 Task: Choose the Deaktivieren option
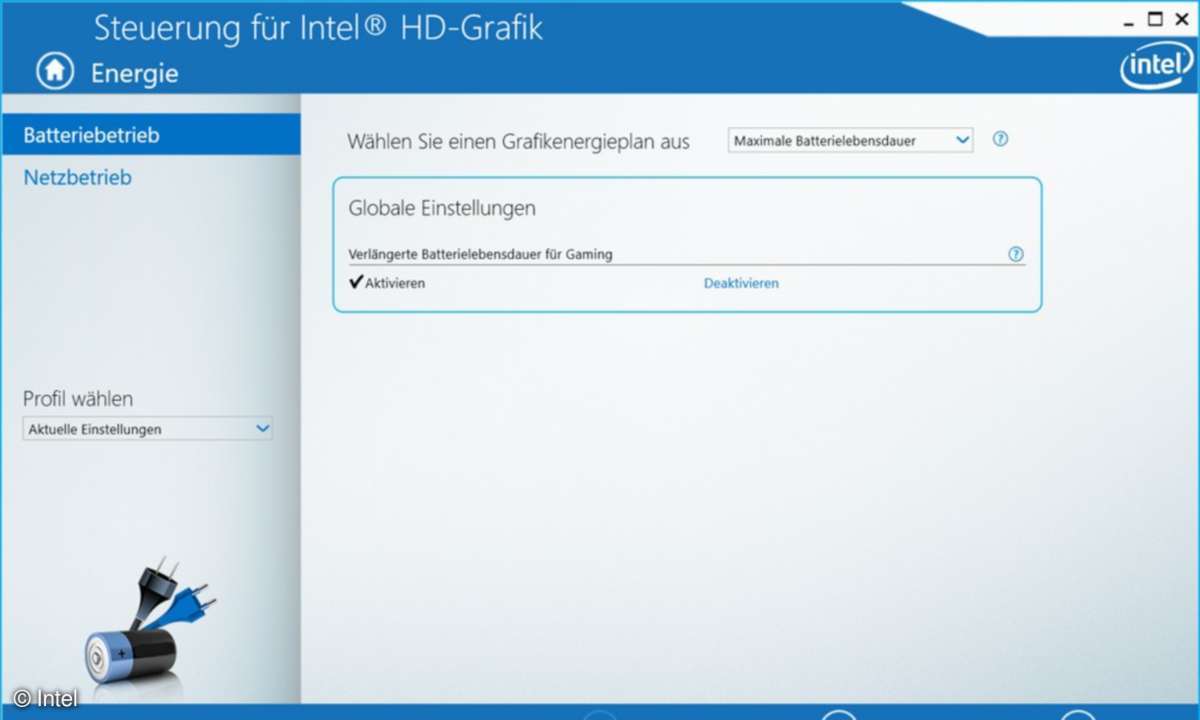pos(741,283)
